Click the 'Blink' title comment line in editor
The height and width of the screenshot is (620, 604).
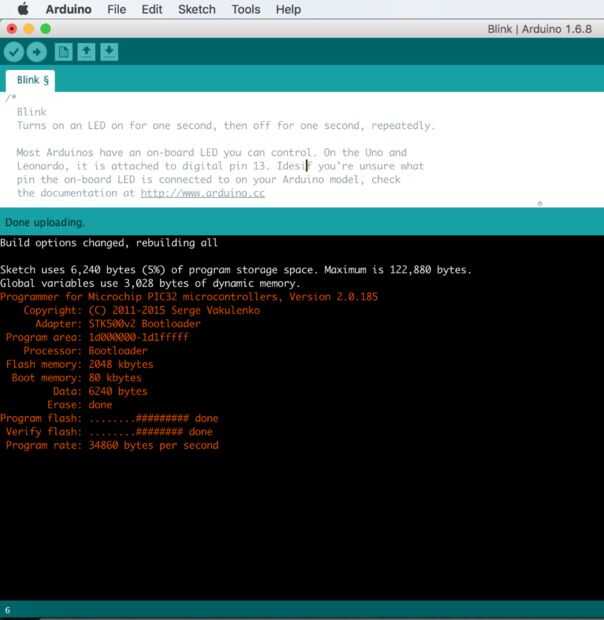tap(32, 112)
